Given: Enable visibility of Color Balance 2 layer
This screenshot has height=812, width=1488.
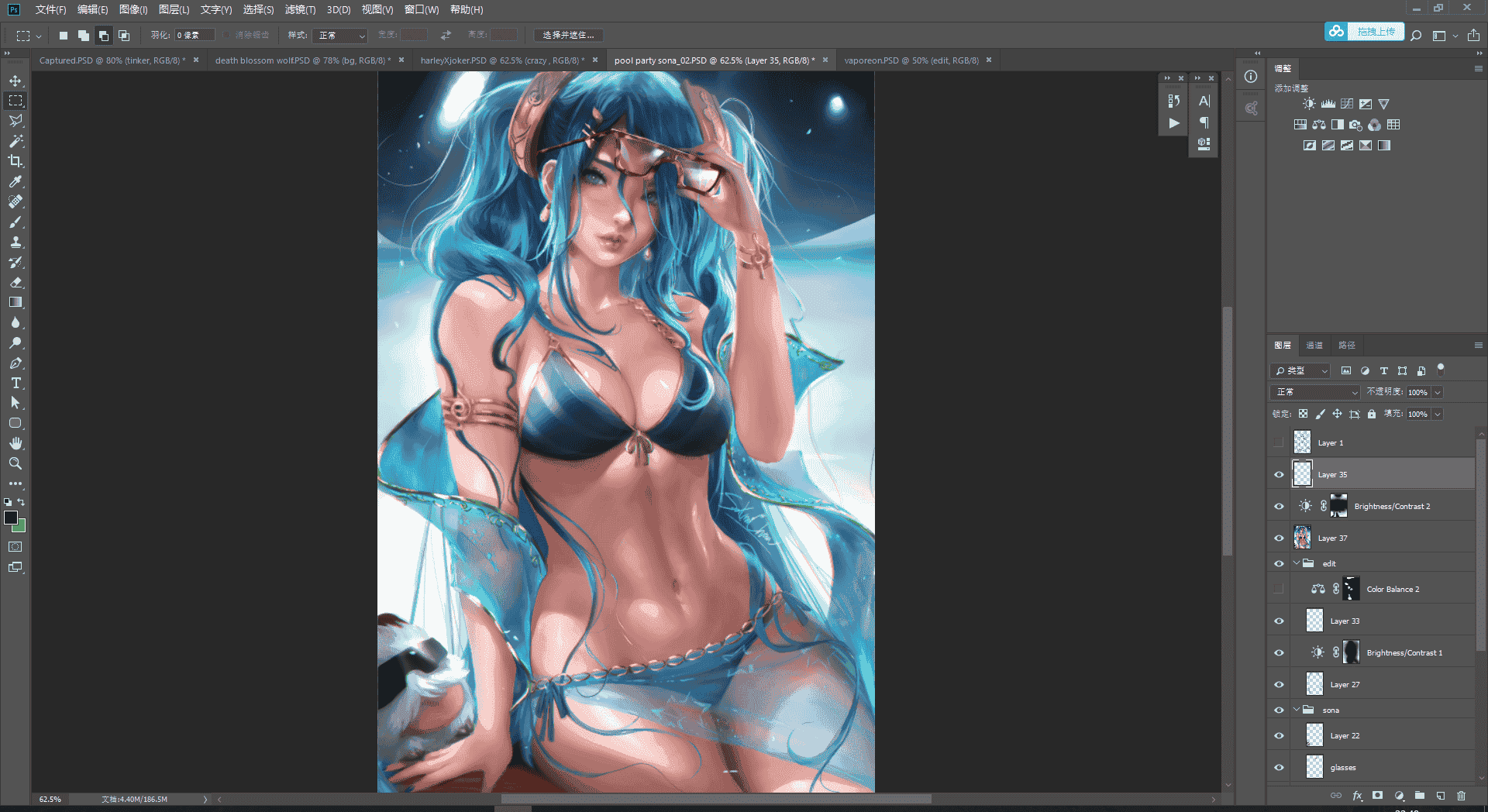Looking at the screenshot, I should point(1279,589).
